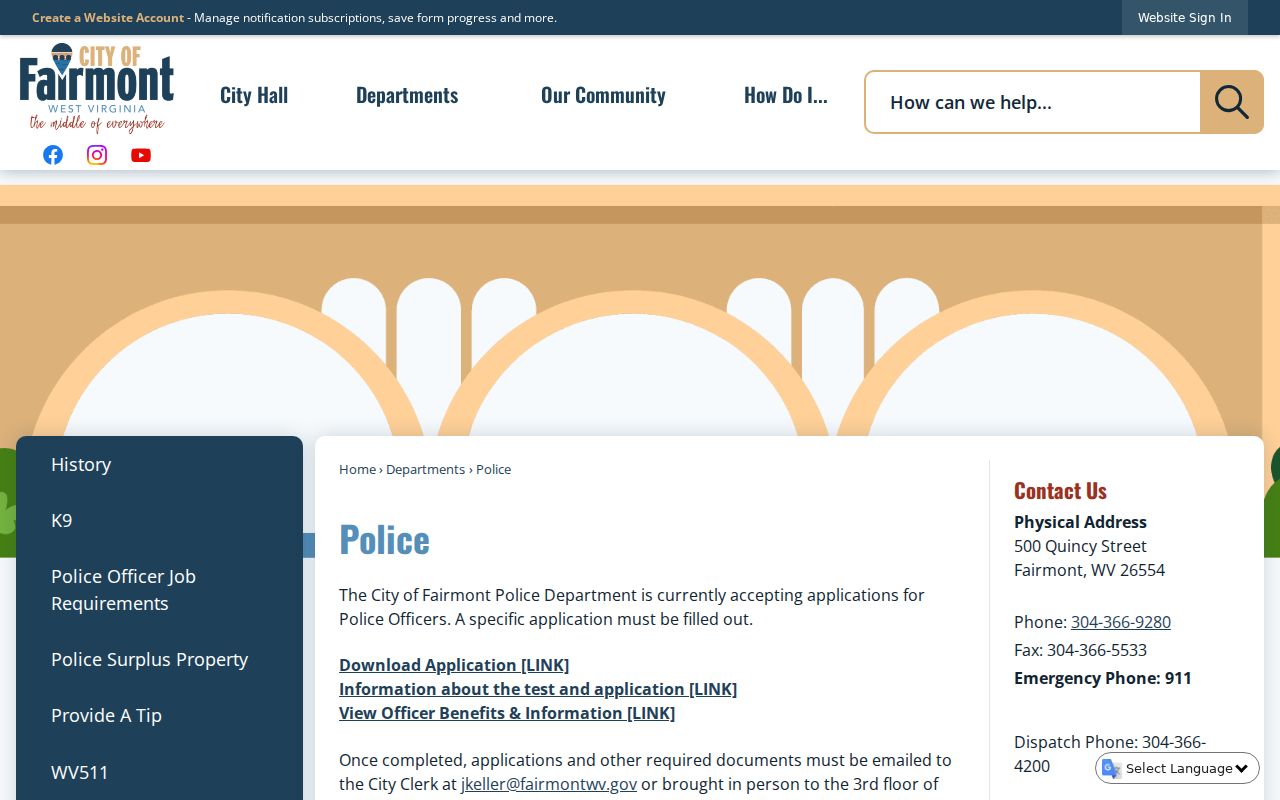Click the Police breadcrumb link
The image size is (1280, 800).
493,469
